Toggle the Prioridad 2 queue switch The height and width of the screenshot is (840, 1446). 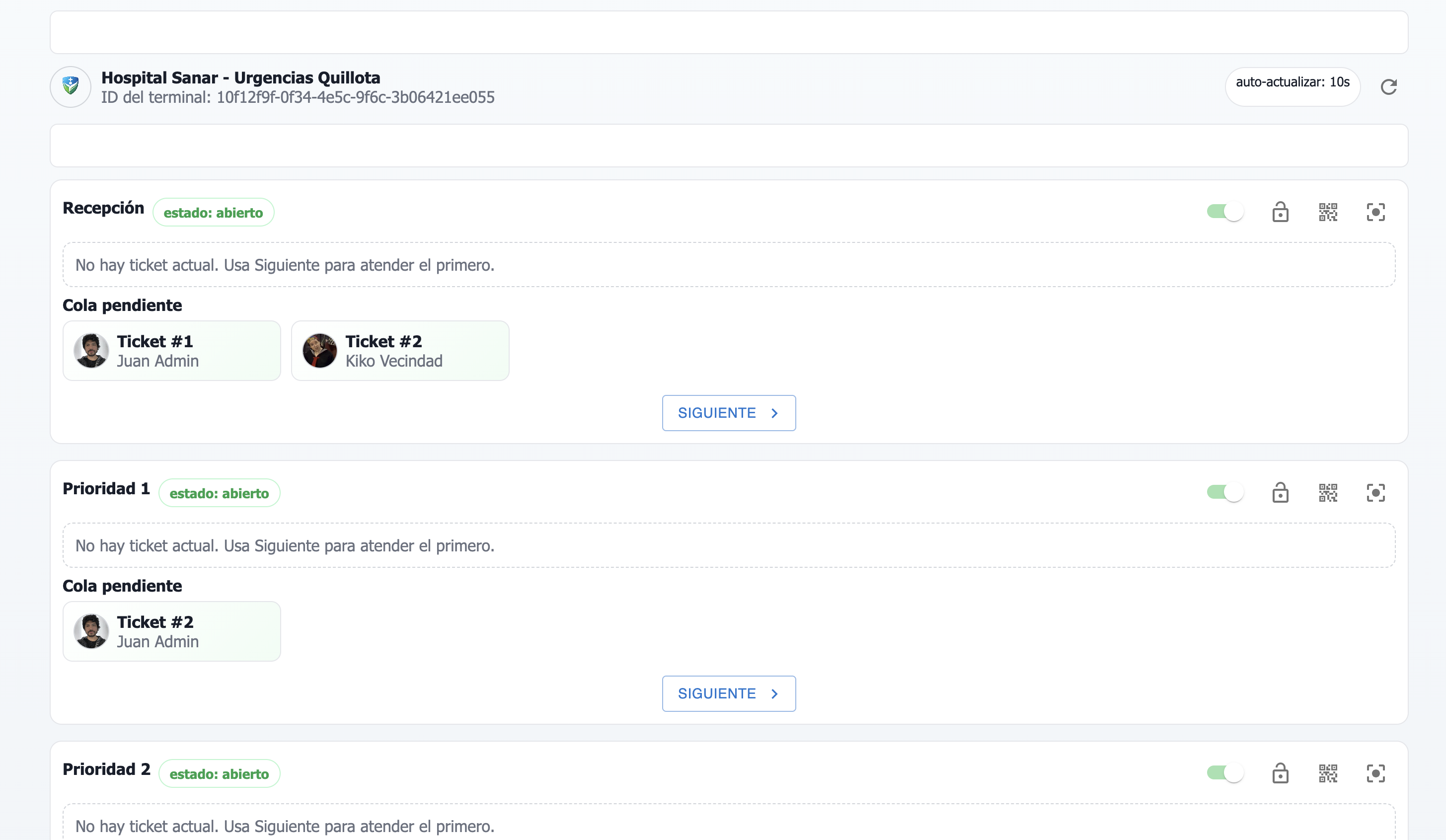(1225, 773)
